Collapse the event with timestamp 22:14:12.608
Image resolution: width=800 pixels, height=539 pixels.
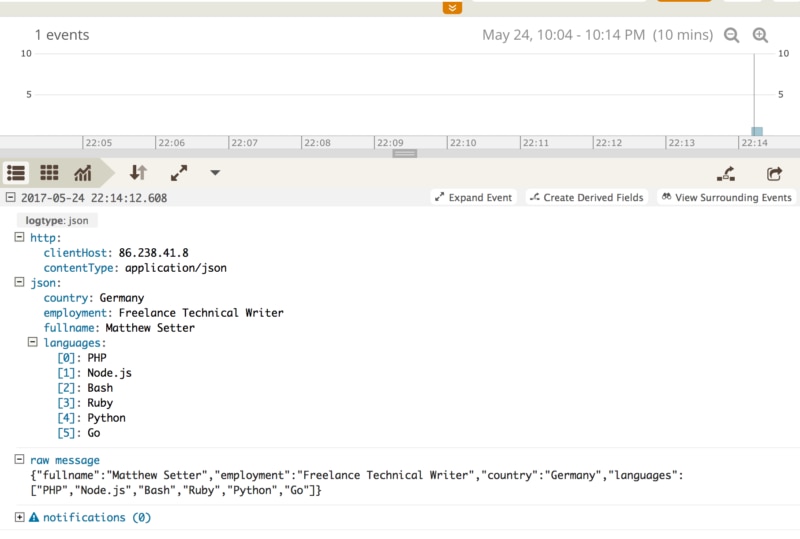pyautogui.click(x=10, y=198)
